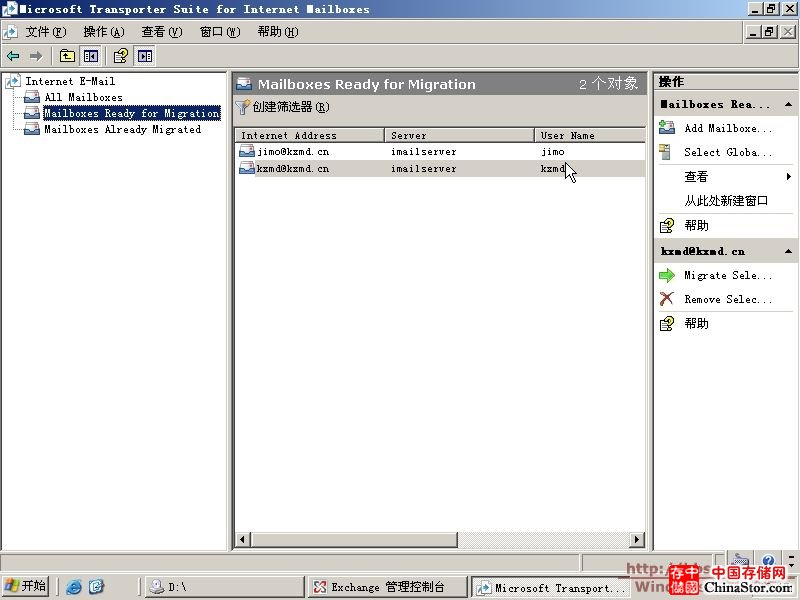This screenshot has width=800, height=600.
Task: Toggle the Show/Hide action pane icon
Action: (145, 56)
